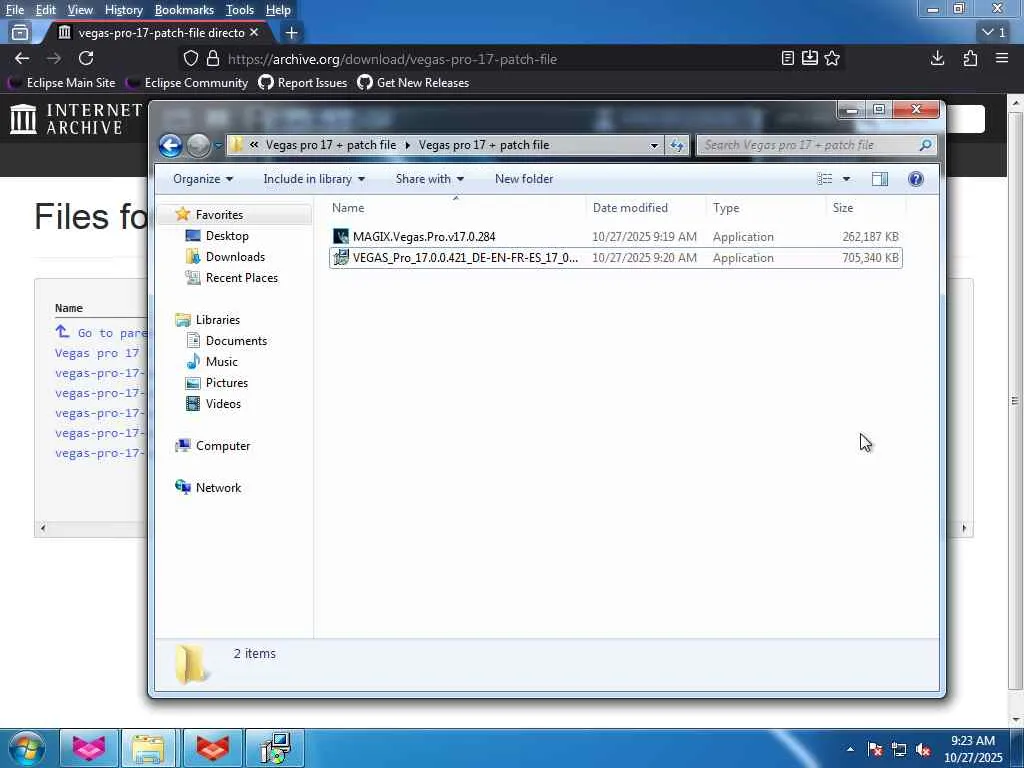Viewport: 1024px width, 768px height.
Task: Open Report Issues bookmark
Action: click(x=303, y=83)
